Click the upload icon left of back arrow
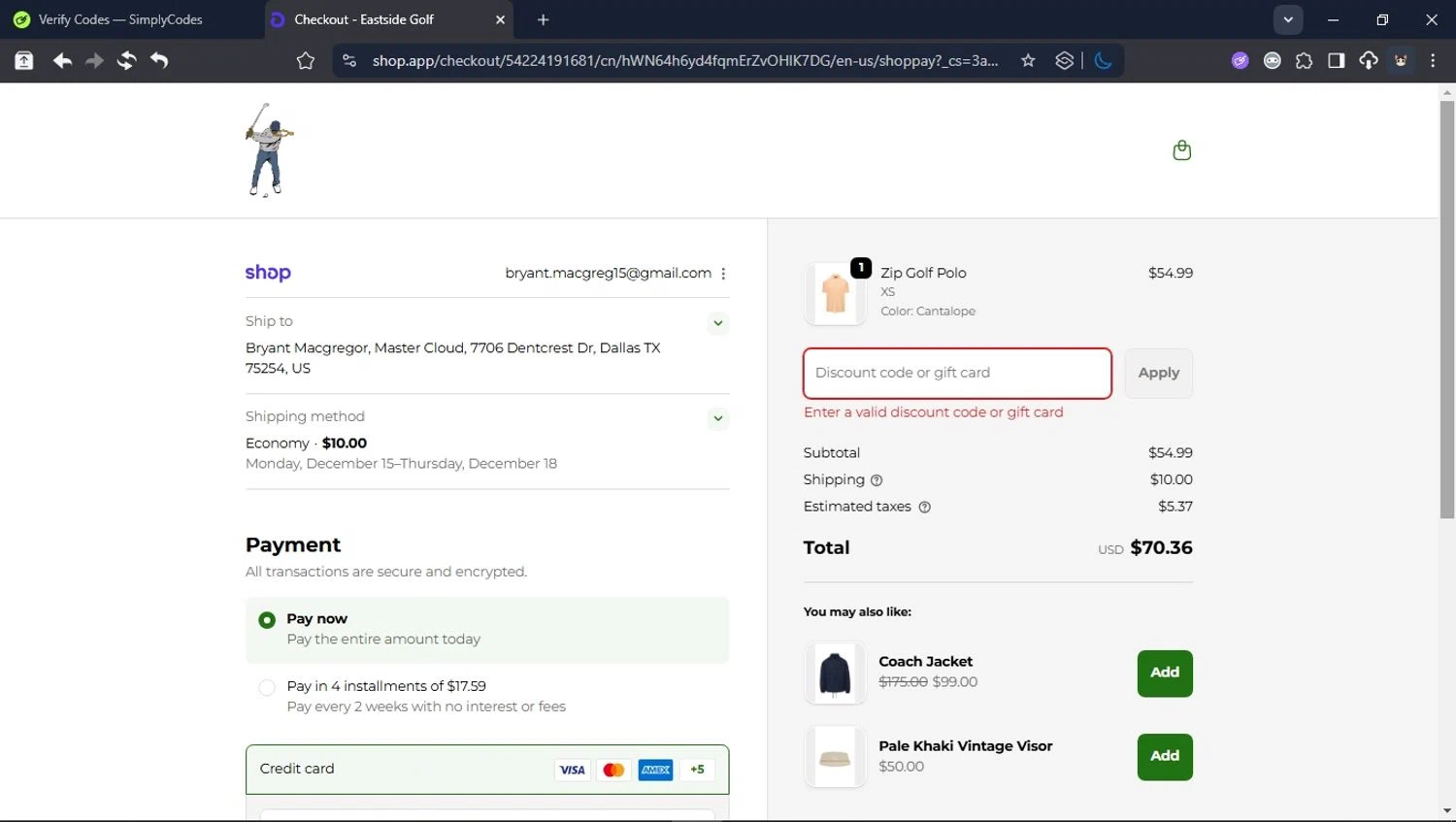 point(24,60)
